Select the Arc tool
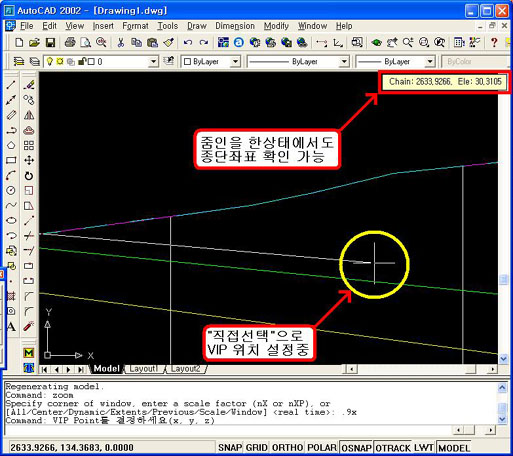This screenshot has width=513, height=456. [x=11, y=175]
